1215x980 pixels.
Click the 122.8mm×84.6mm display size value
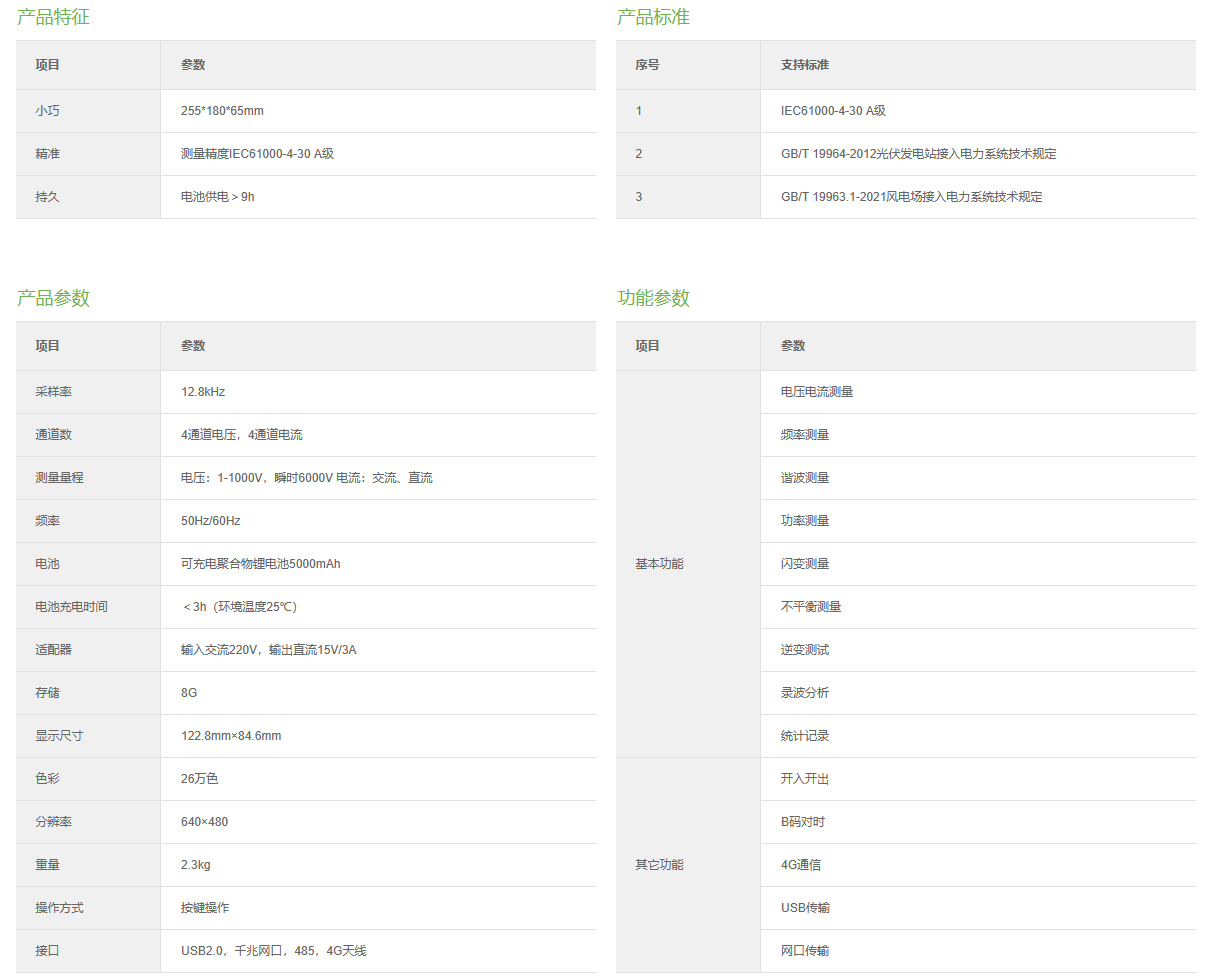coord(231,736)
